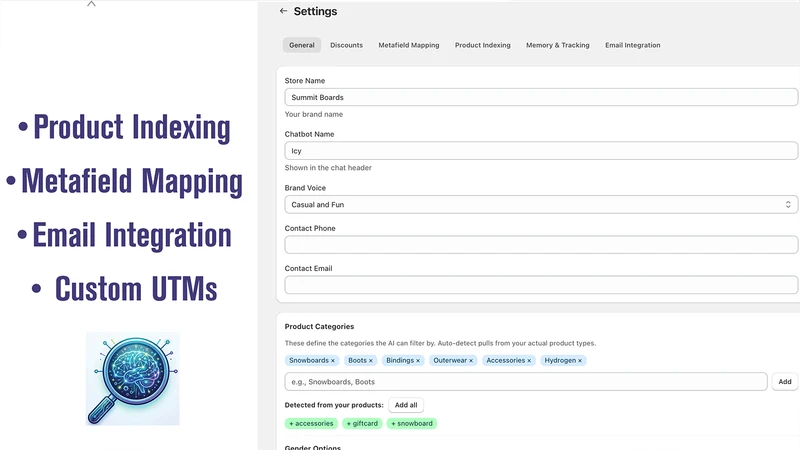
Task: Remove the Boots category tag
Action: [370, 361]
